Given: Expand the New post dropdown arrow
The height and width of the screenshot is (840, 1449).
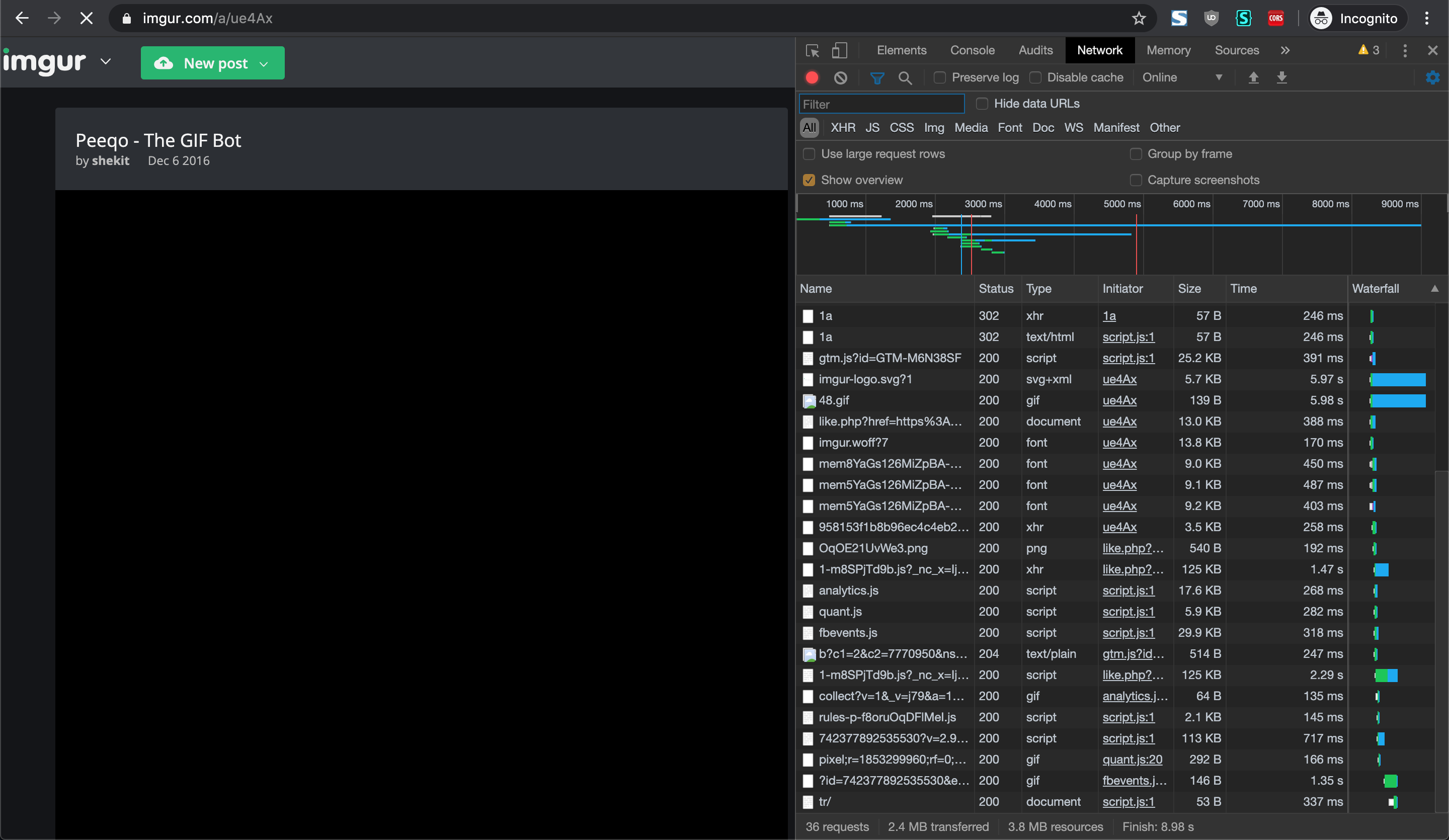Looking at the screenshot, I should pos(264,64).
